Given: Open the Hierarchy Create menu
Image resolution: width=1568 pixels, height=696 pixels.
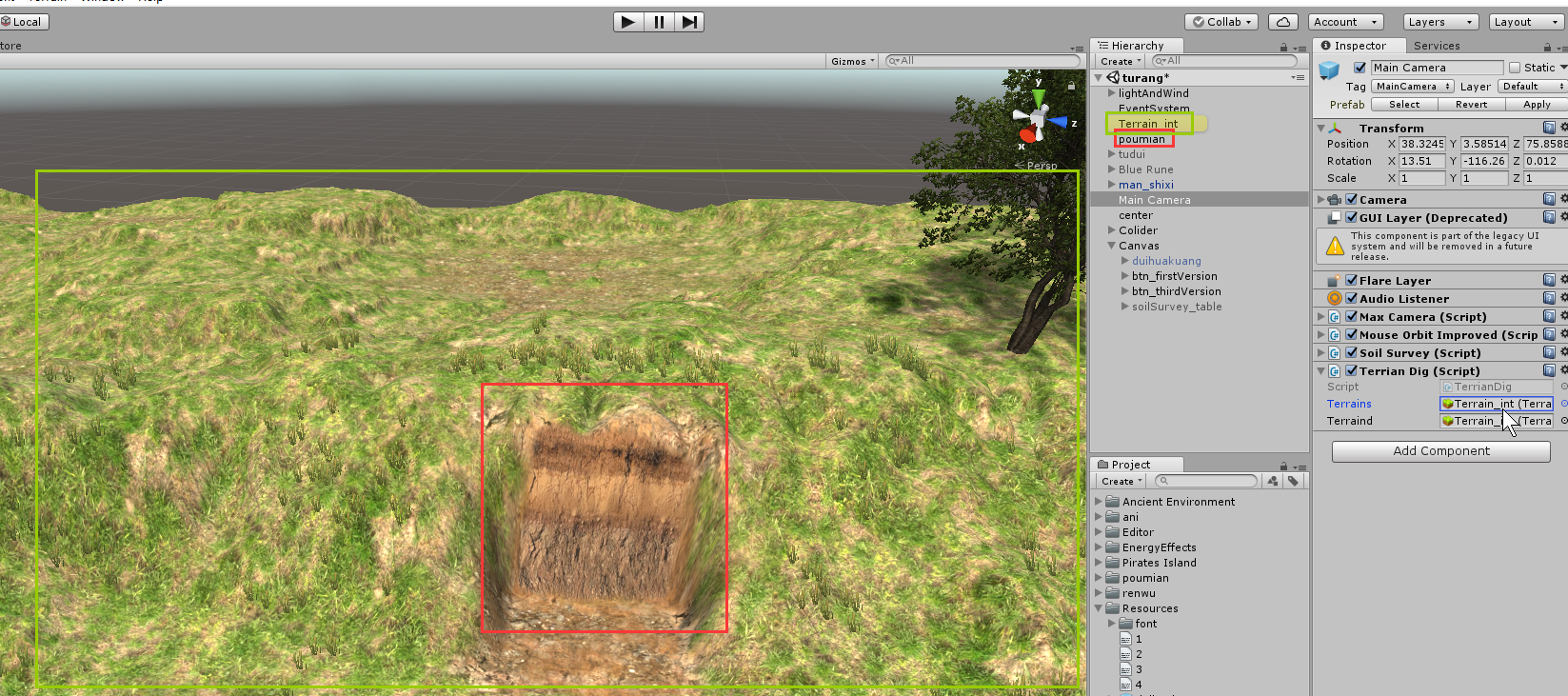Looking at the screenshot, I should point(1121,61).
